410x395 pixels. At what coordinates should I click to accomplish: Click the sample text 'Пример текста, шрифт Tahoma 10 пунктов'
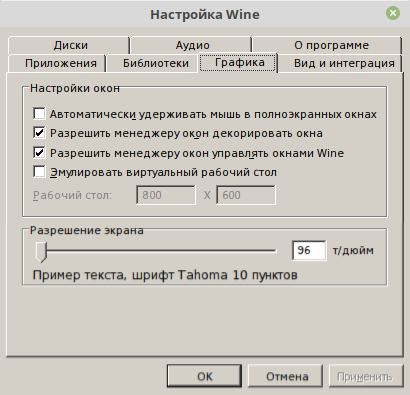click(x=165, y=275)
